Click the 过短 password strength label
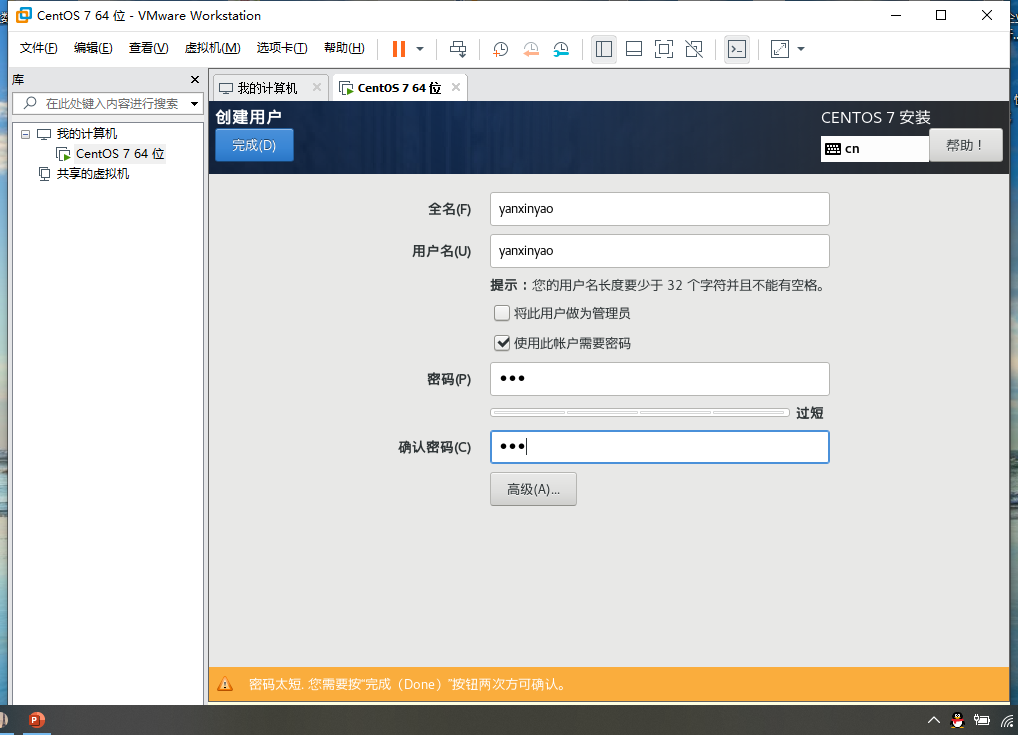Screen dimensions: 1018x735 pos(810,413)
